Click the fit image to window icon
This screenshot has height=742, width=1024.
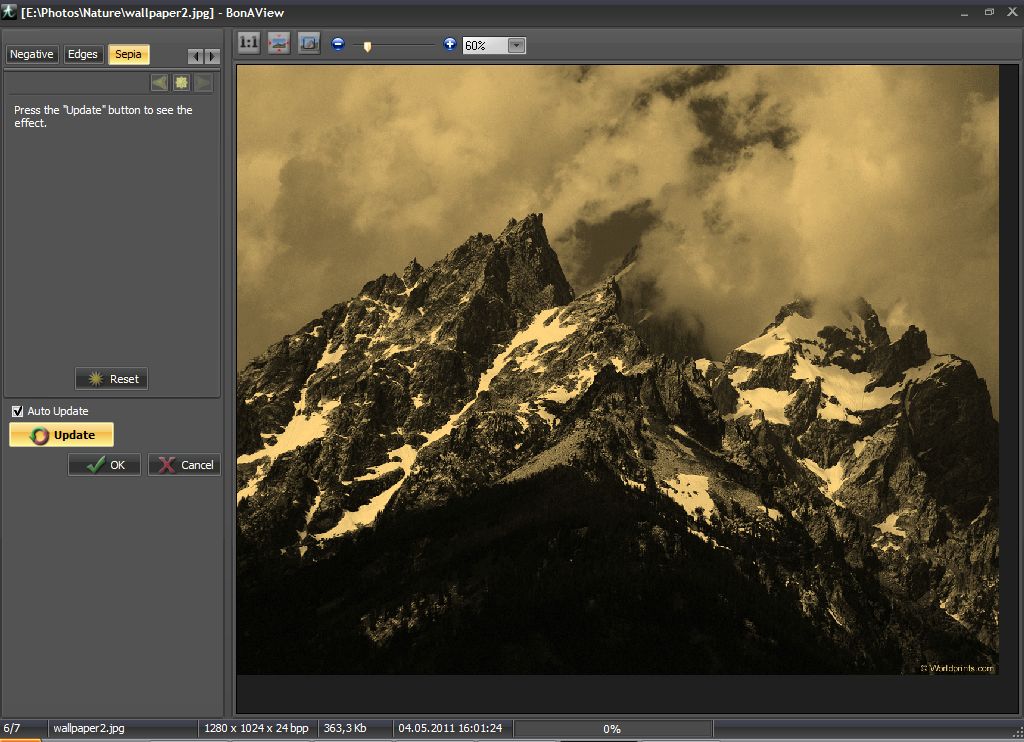pyautogui.click(x=279, y=45)
